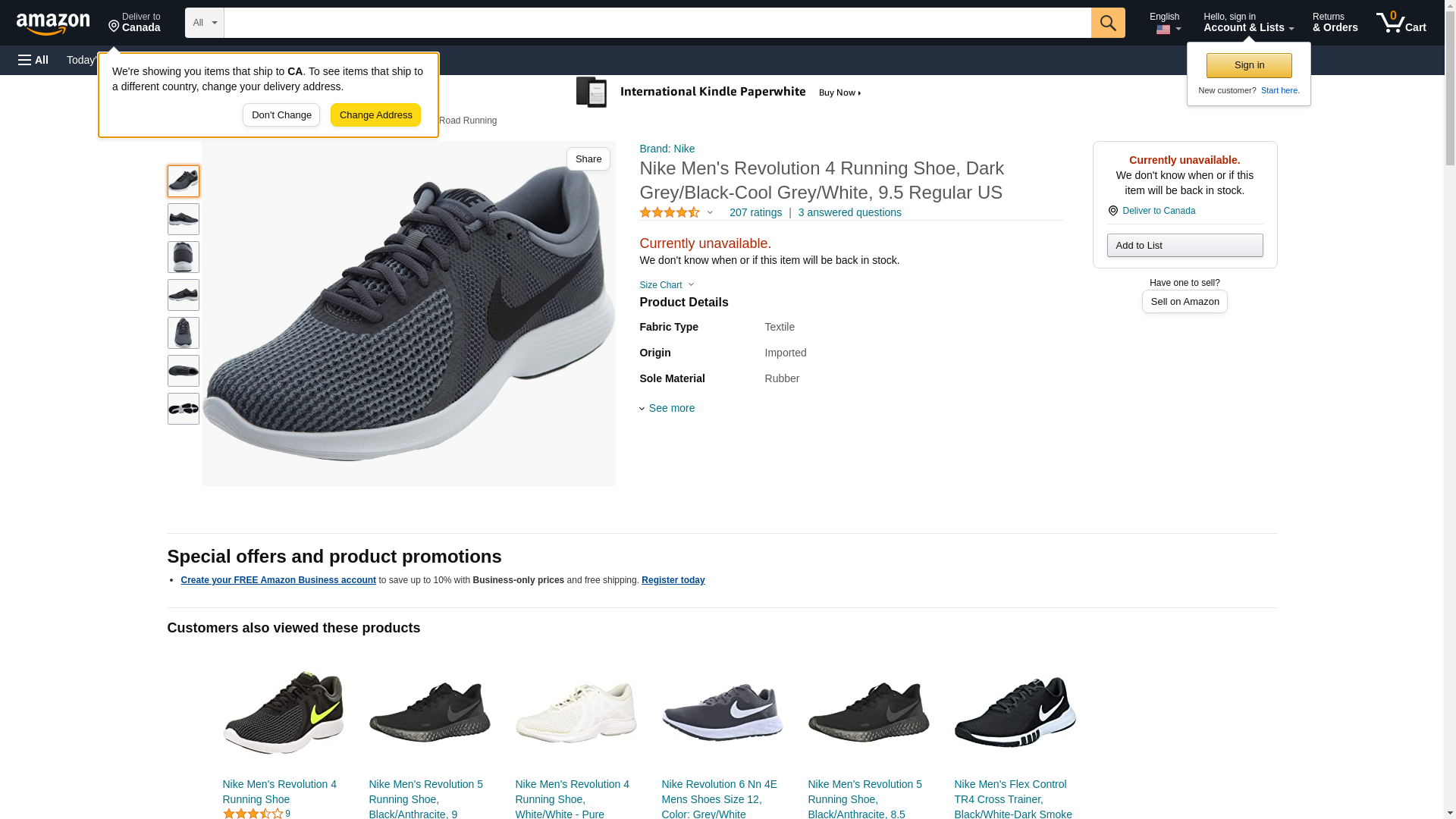Screen dimensions: 1456x819
Task: Click the Change Address button
Action: pyautogui.click(x=375, y=115)
